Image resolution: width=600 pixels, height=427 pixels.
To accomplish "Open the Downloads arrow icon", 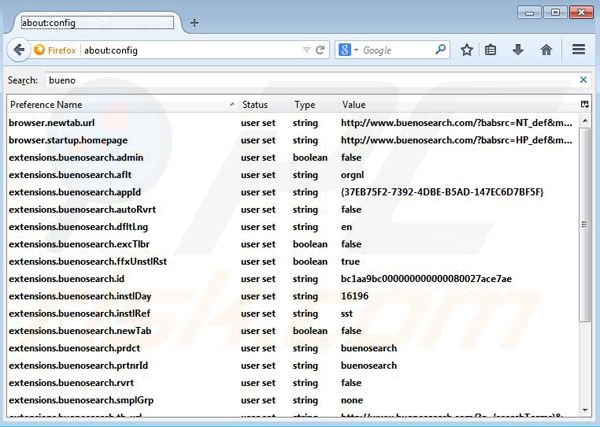I will (x=518, y=50).
